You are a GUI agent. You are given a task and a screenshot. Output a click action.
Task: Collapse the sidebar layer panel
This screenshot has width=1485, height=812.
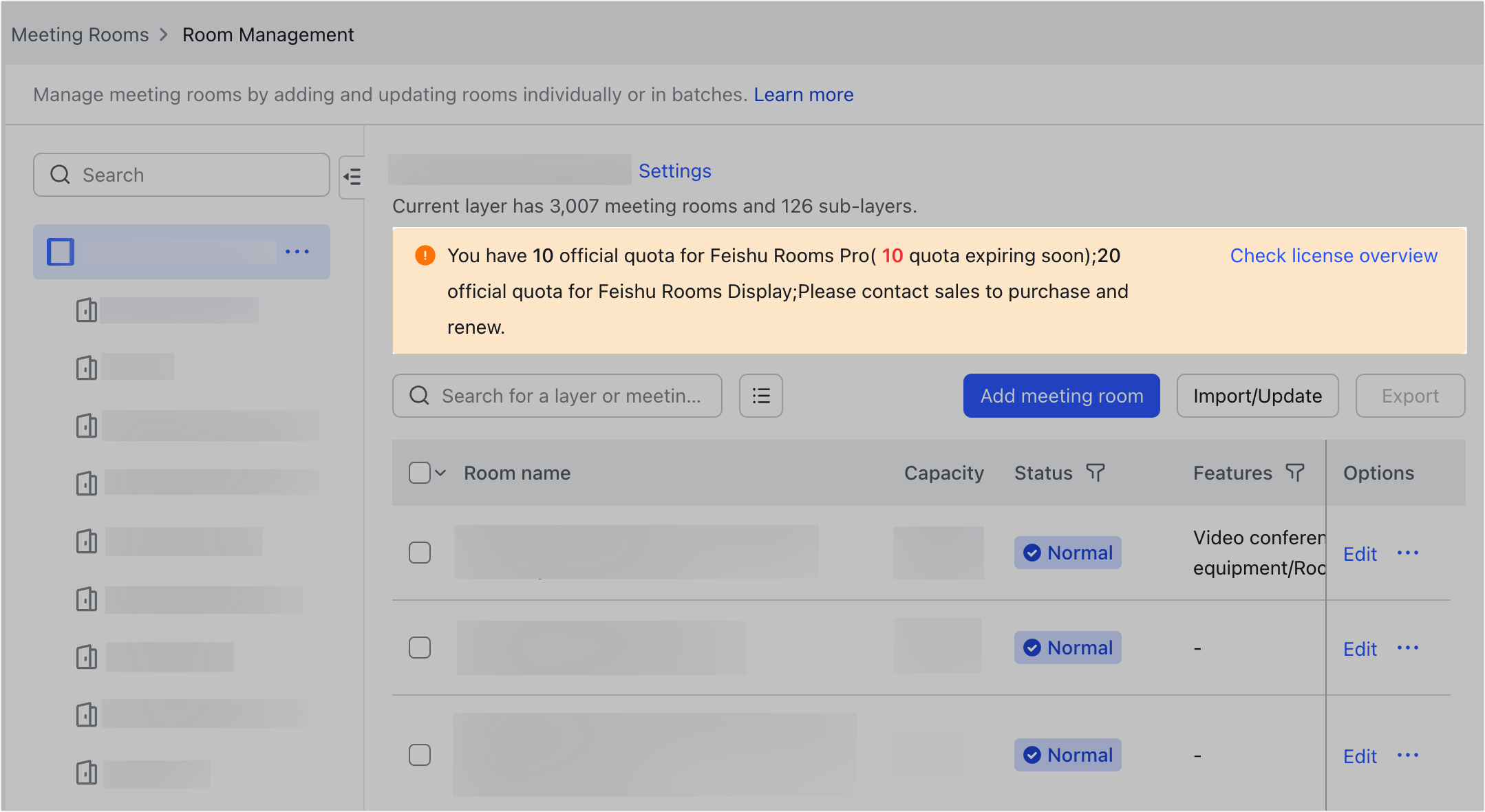coord(352,177)
